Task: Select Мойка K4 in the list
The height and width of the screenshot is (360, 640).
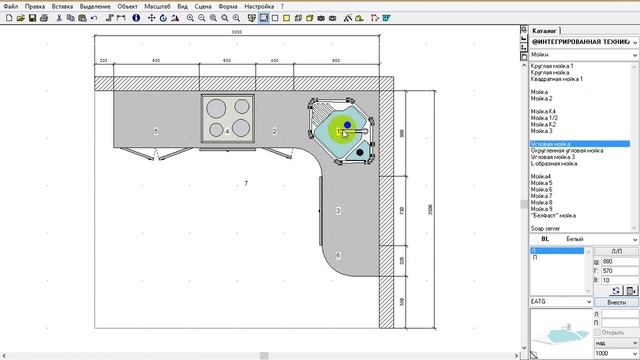Action: [543, 111]
